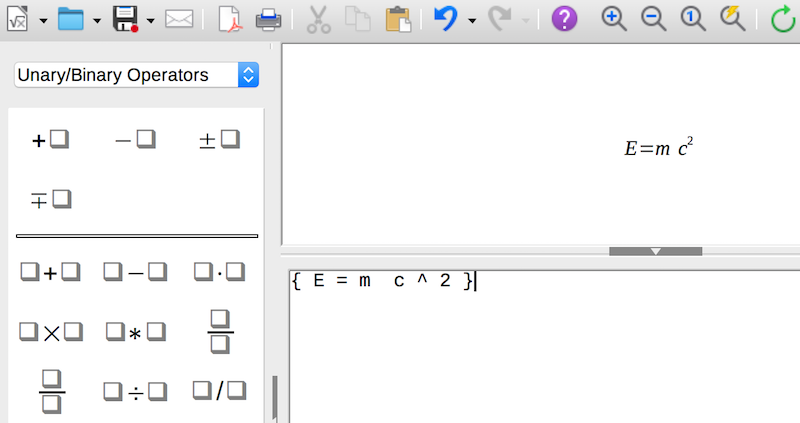
Task: Open the Unary/Binary Operators category dropdown
Action: [136, 75]
